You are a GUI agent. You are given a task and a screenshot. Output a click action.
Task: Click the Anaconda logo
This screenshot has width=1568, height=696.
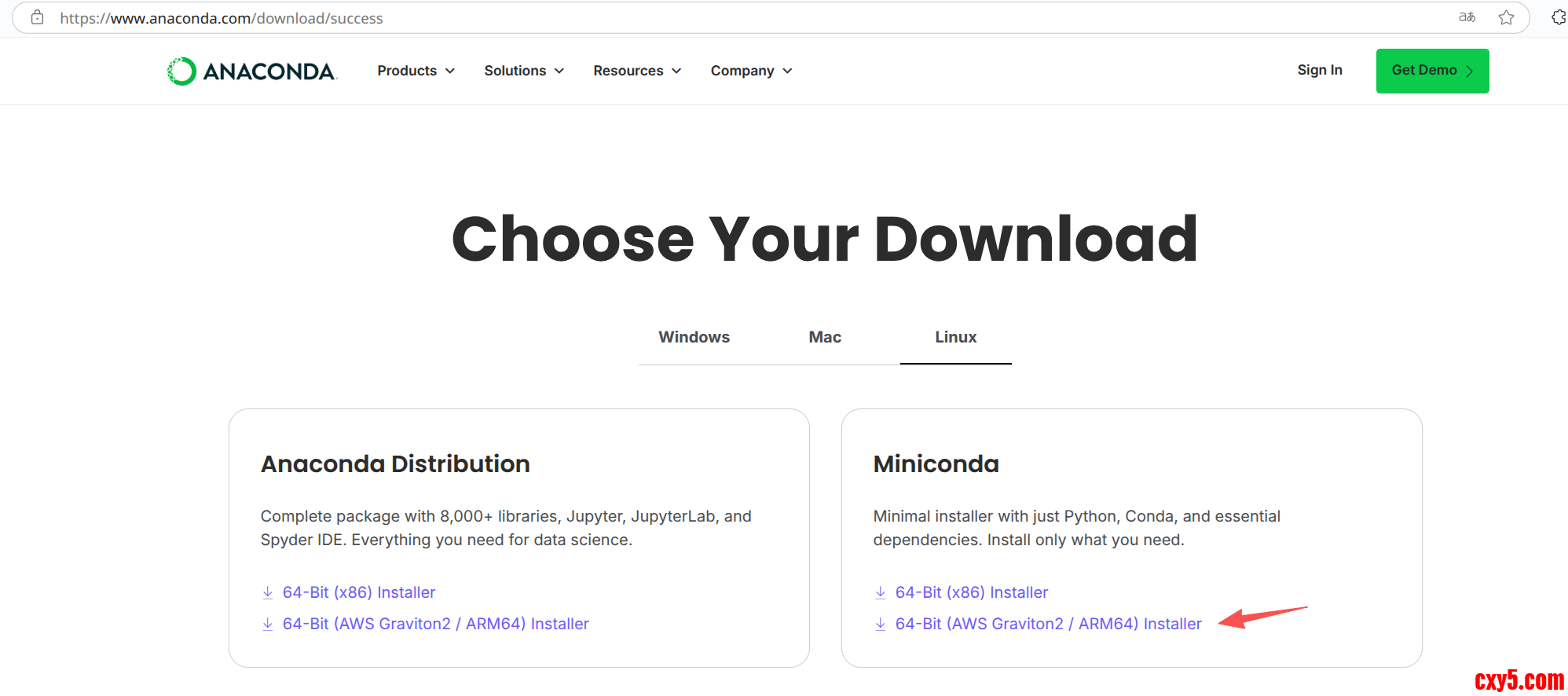pyautogui.click(x=252, y=71)
